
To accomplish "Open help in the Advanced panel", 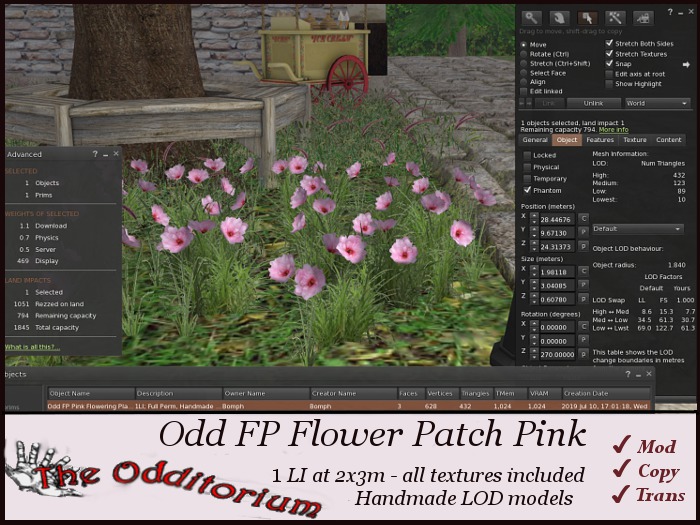I will point(95,154).
